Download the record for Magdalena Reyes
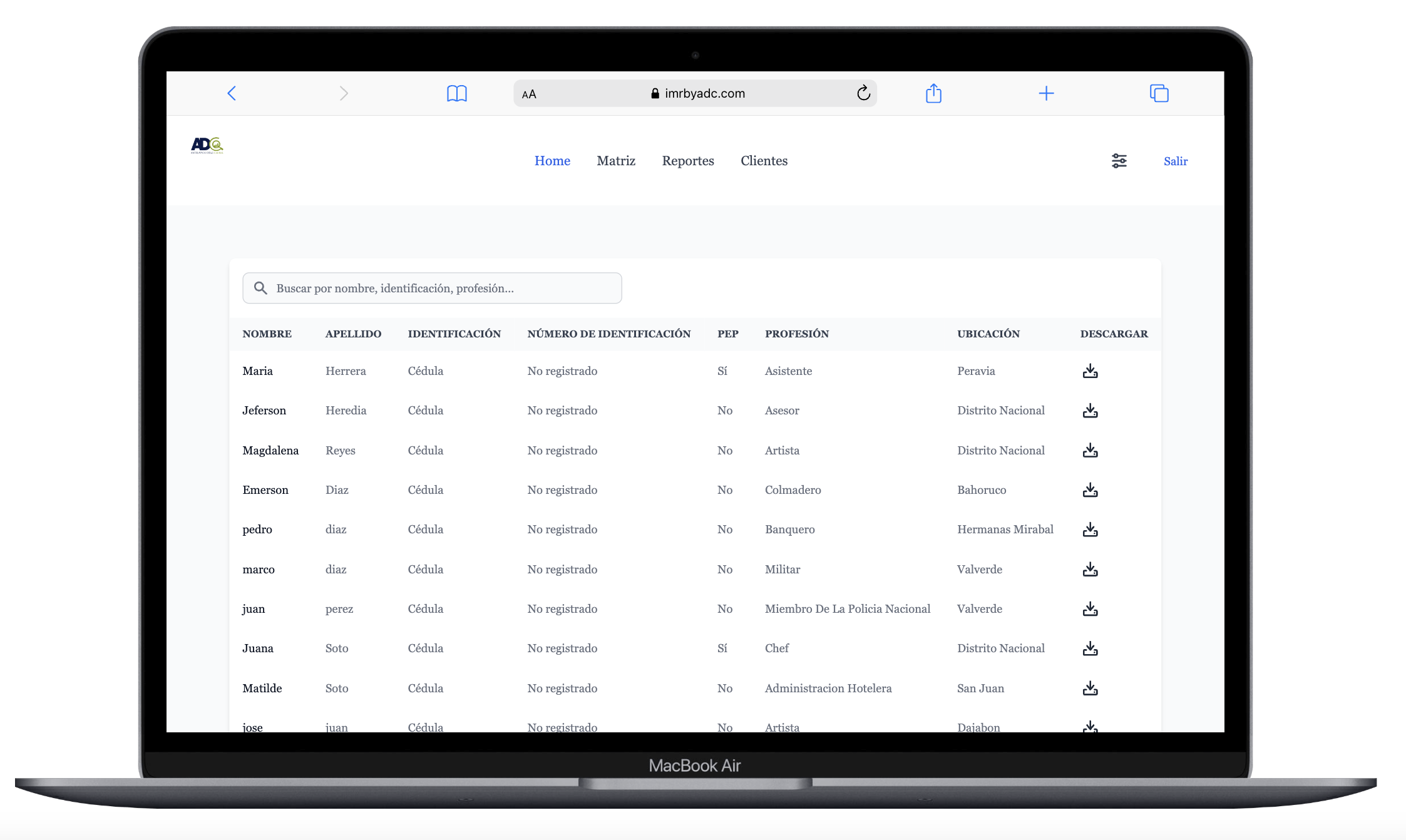1406x840 pixels. pyautogui.click(x=1090, y=451)
